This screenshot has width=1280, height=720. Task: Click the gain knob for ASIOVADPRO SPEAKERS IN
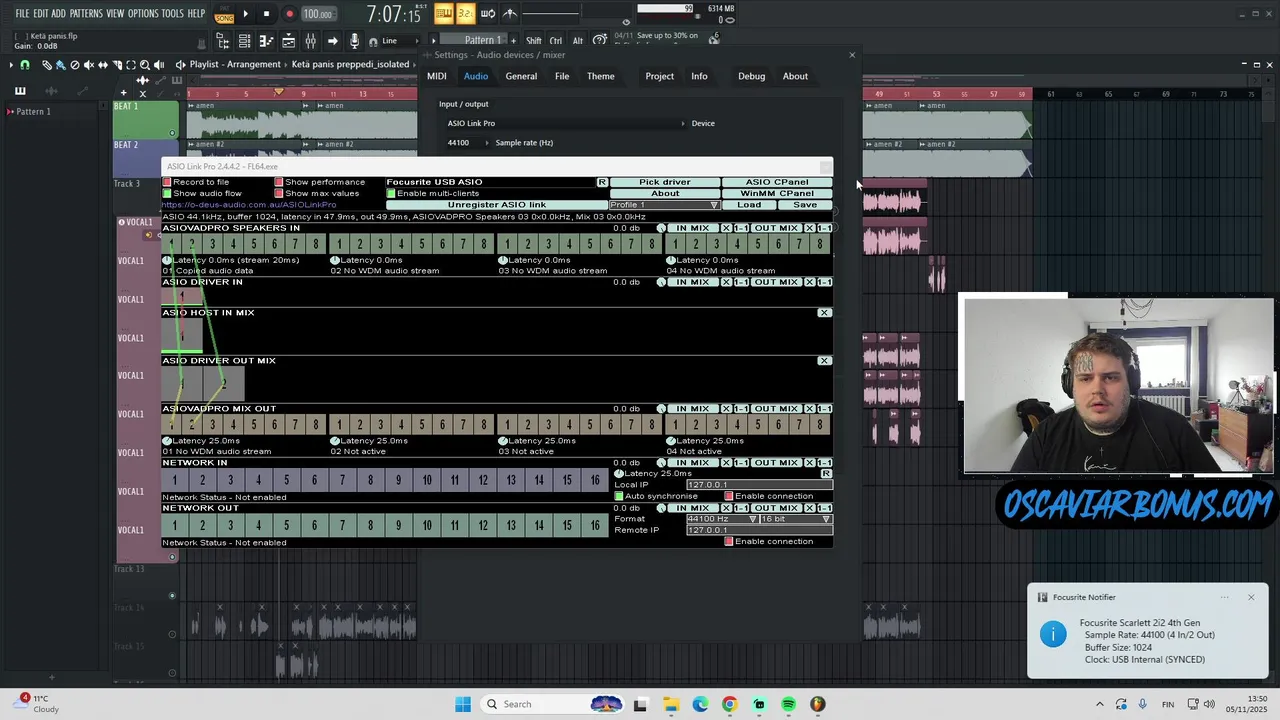tap(661, 228)
